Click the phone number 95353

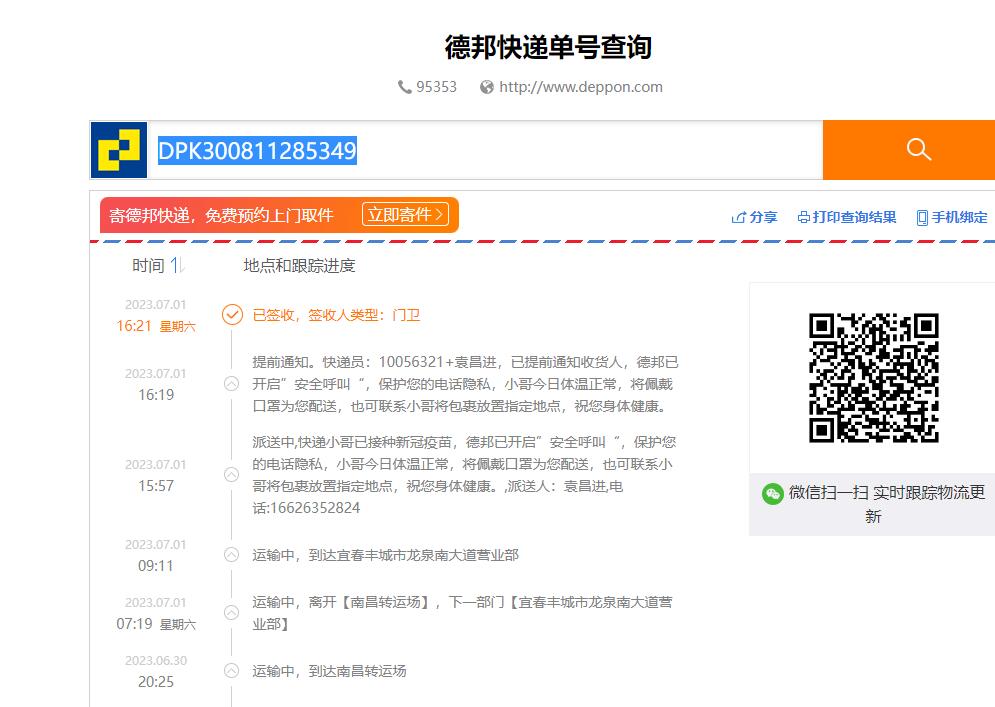[x=436, y=87]
